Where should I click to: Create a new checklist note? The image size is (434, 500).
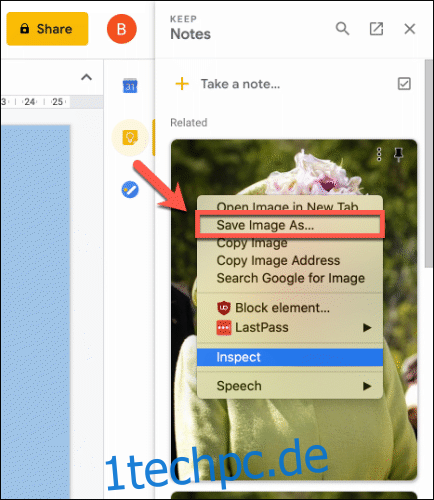404,84
